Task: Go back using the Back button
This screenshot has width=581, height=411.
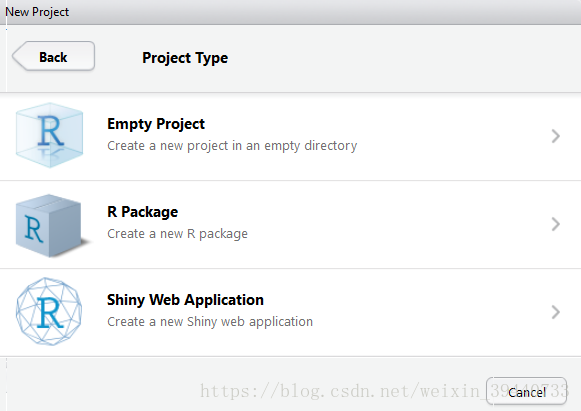Action: point(53,56)
